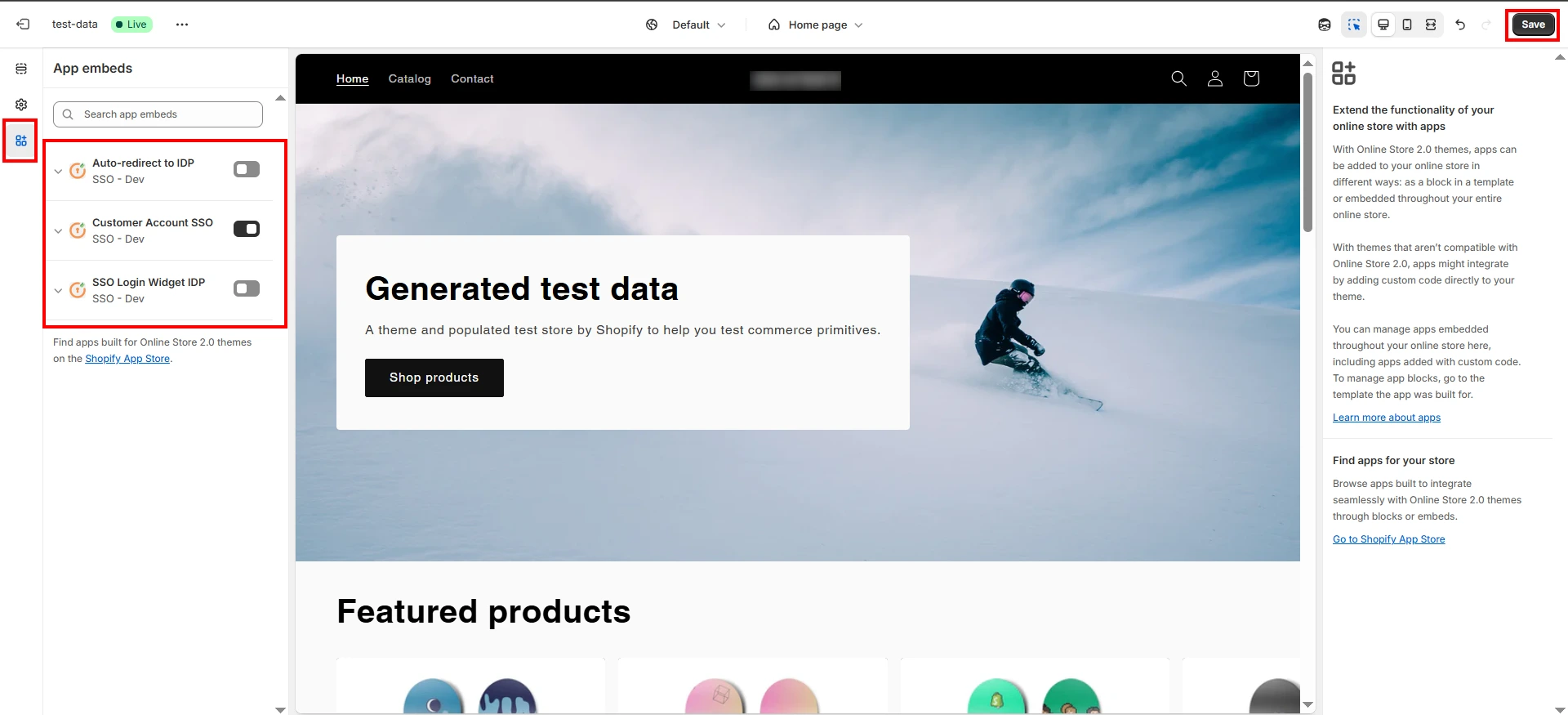
Task: Click the Search app embeds field
Action: pyautogui.click(x=158, y=114)
